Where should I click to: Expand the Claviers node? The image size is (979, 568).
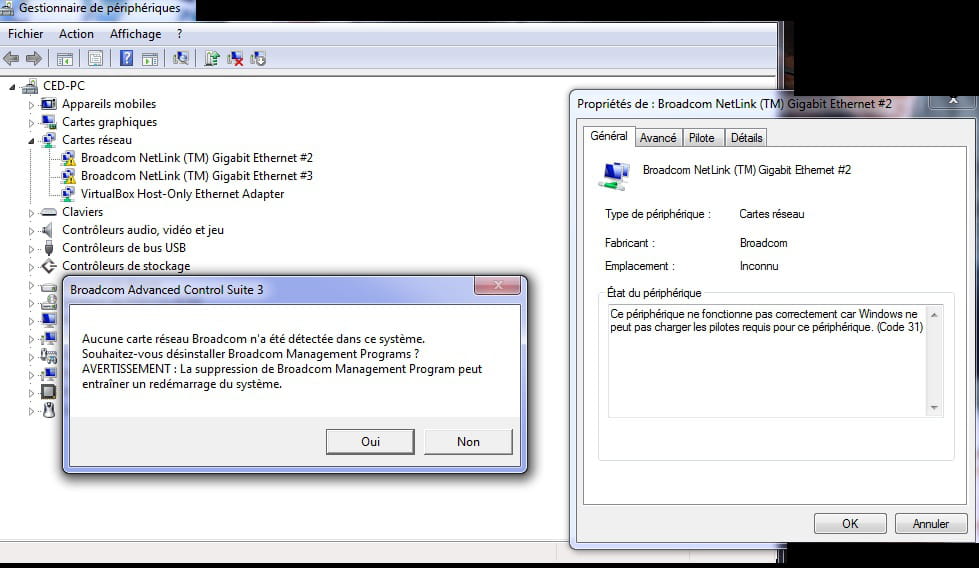[31, 213]
